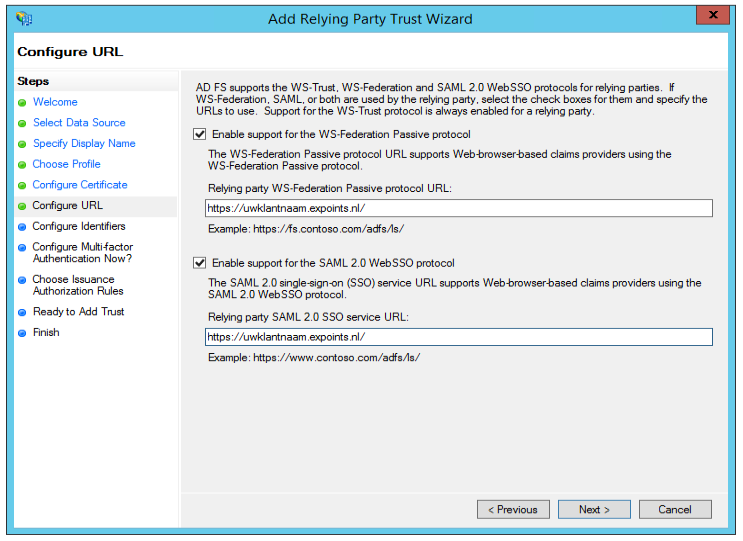The width and height of the screenshot is (743, 541).
Task: Open the Specify Display Name step
Action: [84, 143]
